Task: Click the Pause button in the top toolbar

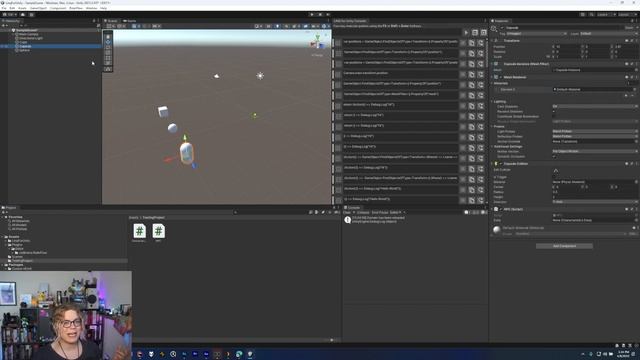Action: [x=320, y=15]
